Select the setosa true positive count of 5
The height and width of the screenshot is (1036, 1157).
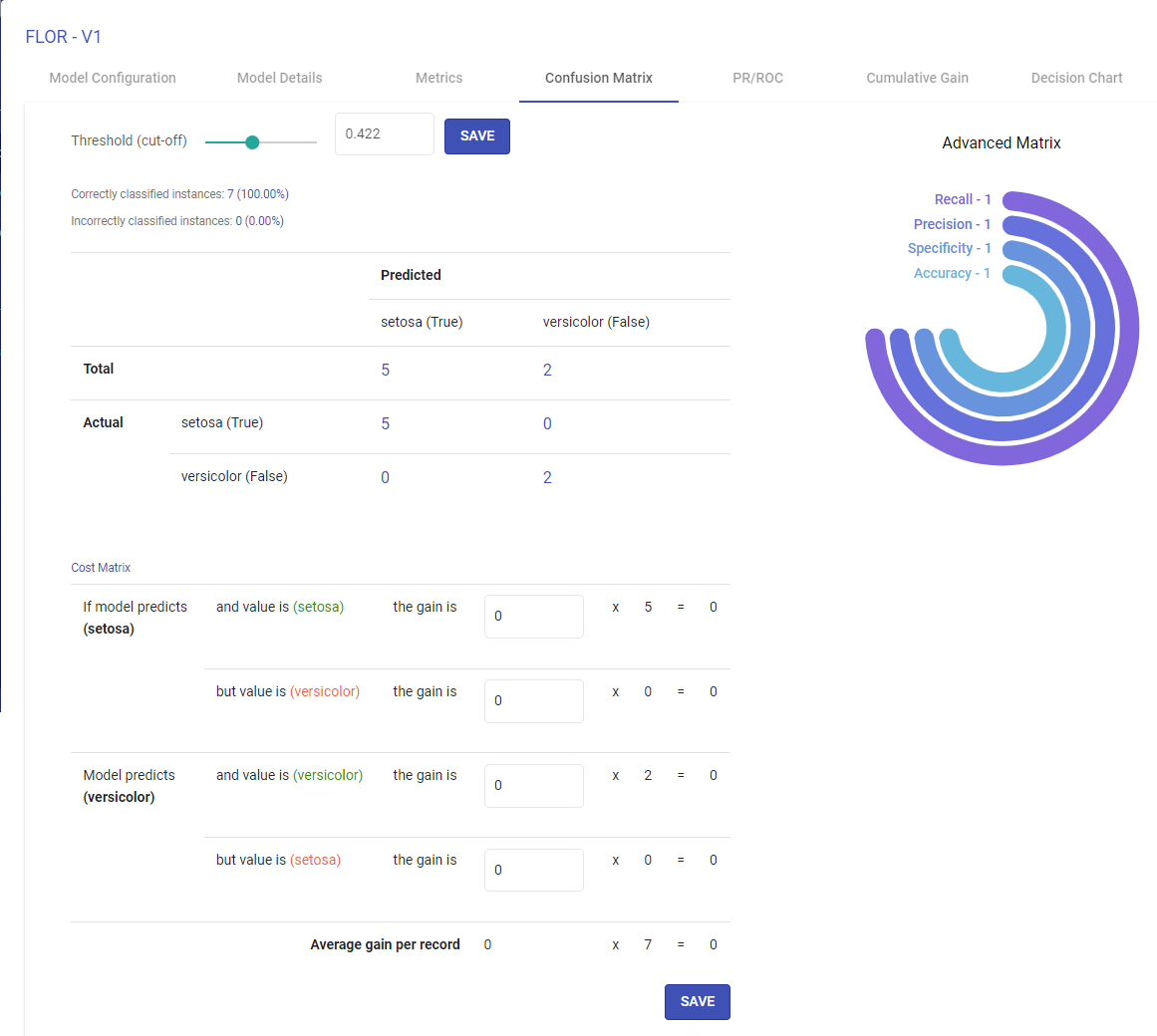tap(385, 423)
